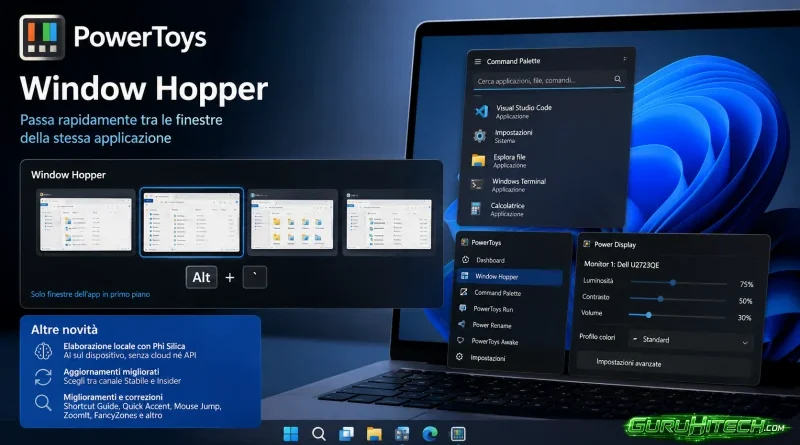Open PowerToys icon on the taskbar
Screen dimensions: 800x445
tap(458, 434)
